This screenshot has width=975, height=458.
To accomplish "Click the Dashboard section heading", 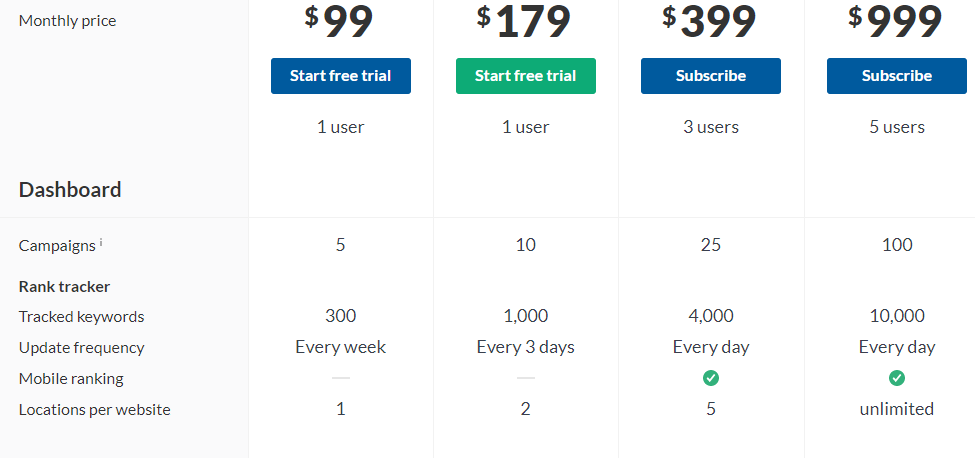I will tap(70, 190).
